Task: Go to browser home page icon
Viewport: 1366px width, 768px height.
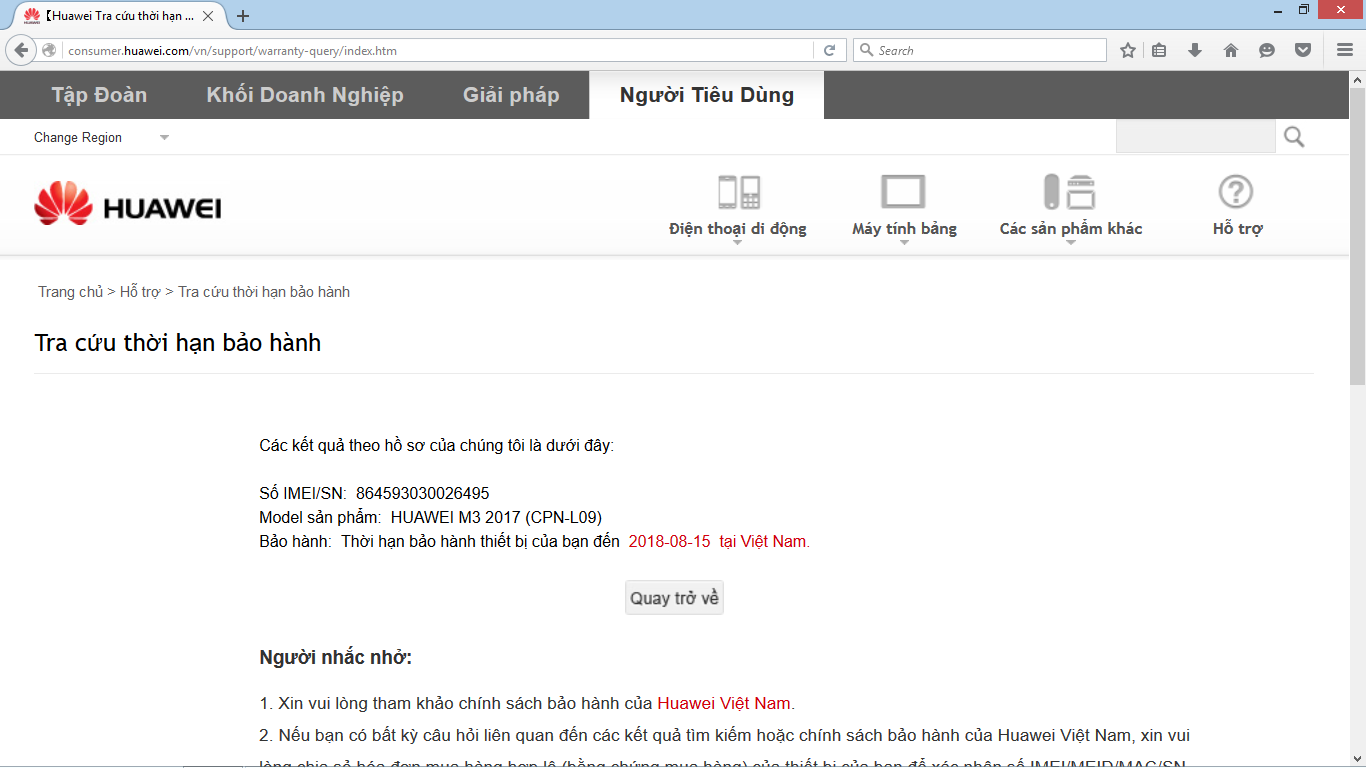Action: [1231, 50]
